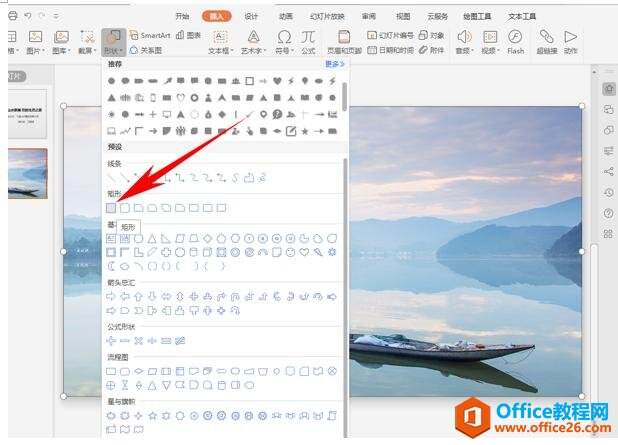
Task: Choose the plus sign in 公式形状
Action: coord(111,341)
